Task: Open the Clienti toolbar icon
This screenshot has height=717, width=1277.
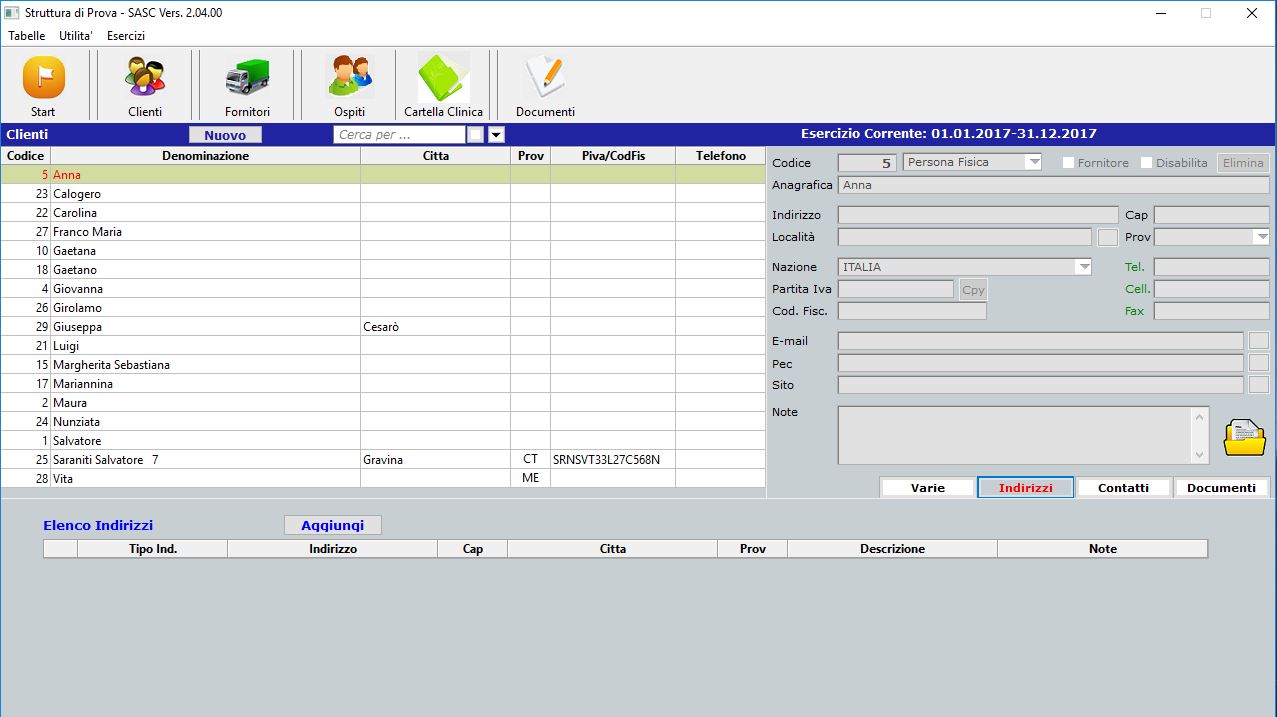Action: tap(145, 78)
